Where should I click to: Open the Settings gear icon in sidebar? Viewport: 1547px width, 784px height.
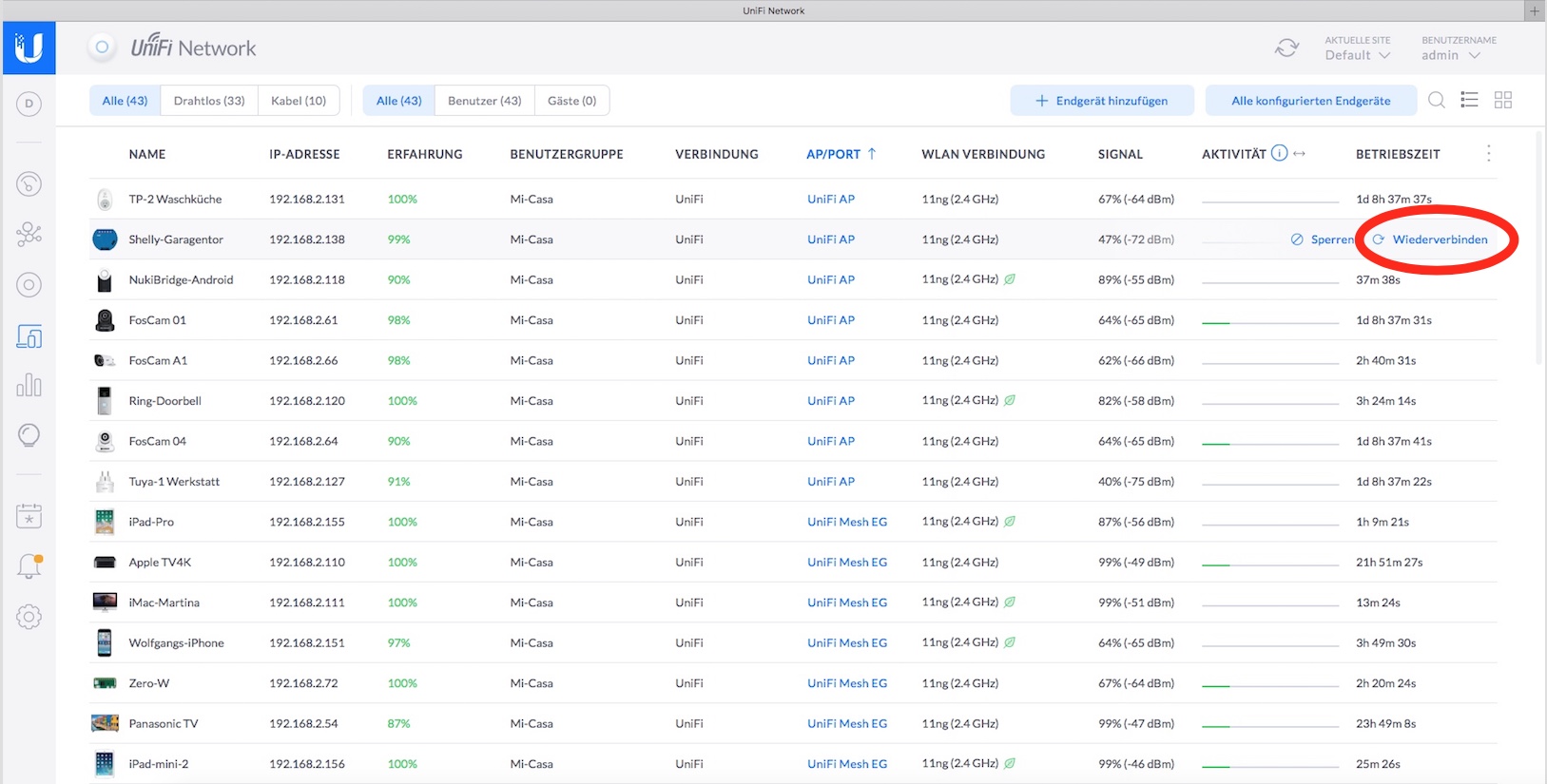[x=29, y=617]
